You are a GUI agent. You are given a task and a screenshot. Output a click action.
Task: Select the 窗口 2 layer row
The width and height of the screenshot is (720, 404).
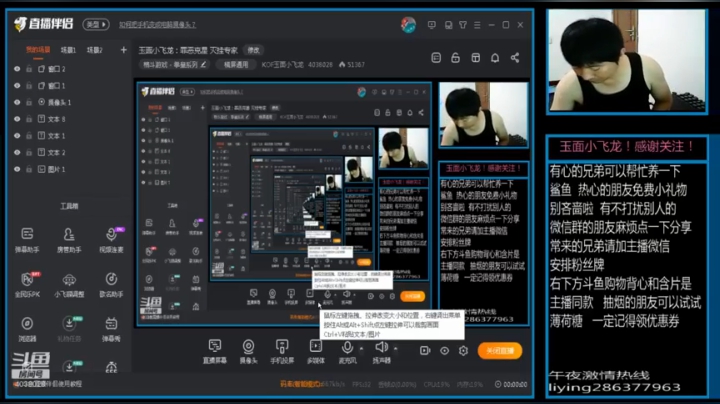coord(71,69)
